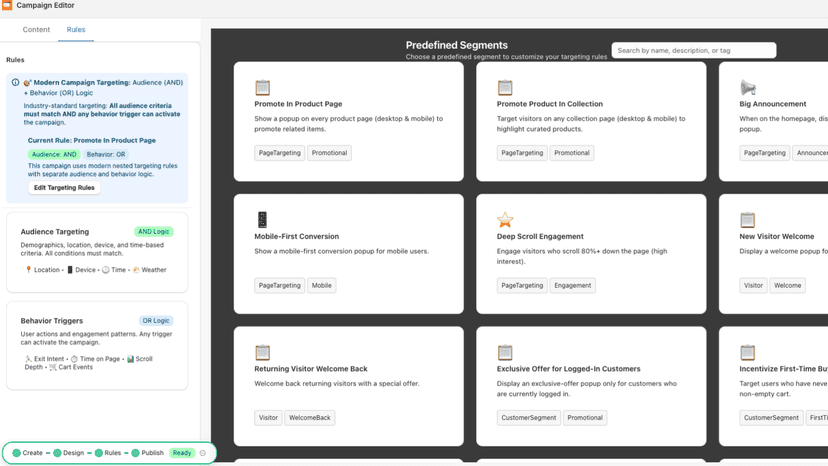Click the Time on Page stopwatch icon
This screenshot has height=466, width=828.
[74, 359]
